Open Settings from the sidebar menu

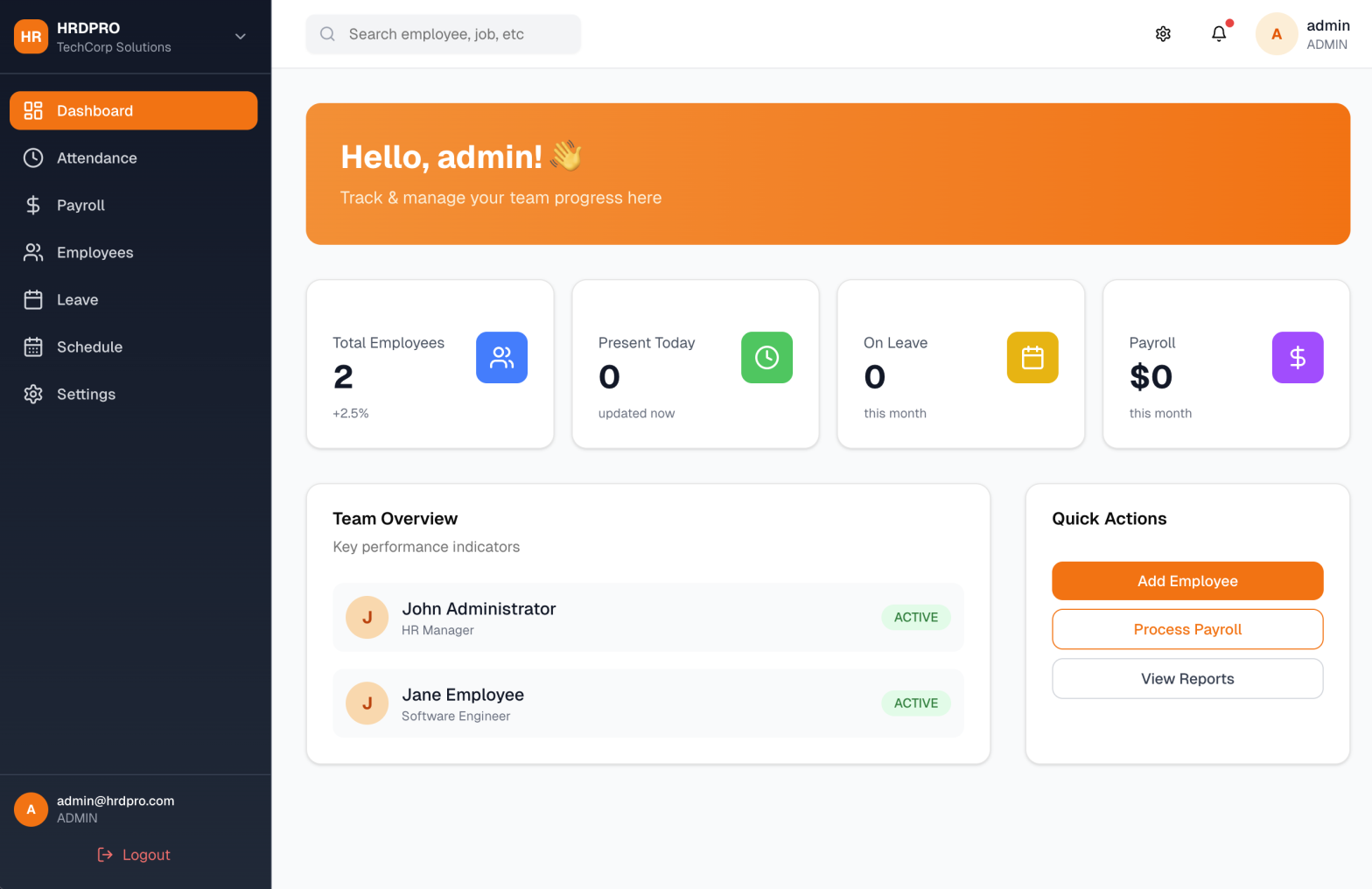[x=86, y=395]
